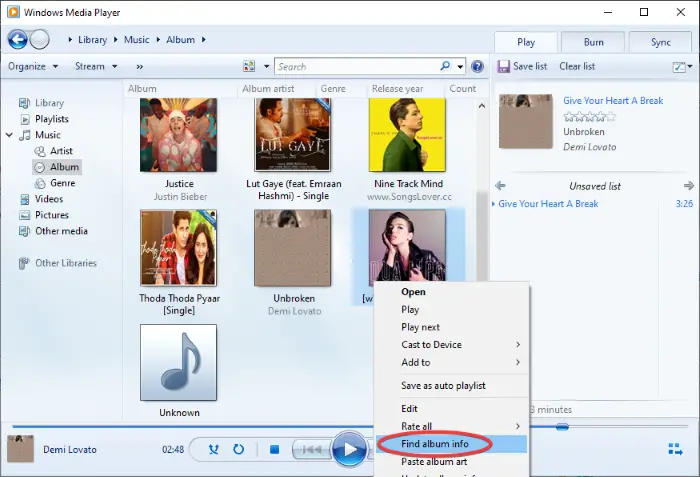
Task: Select the Unbroken album cover
Action: [293, 248]
